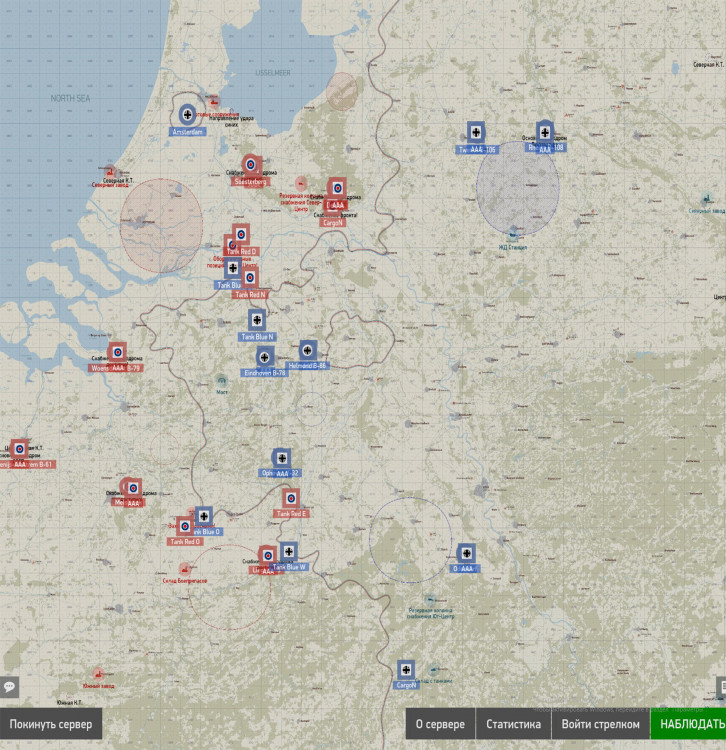
Task: Open the chat speech bubble icon
Action: pyautogui.click(x=9, y=687)
